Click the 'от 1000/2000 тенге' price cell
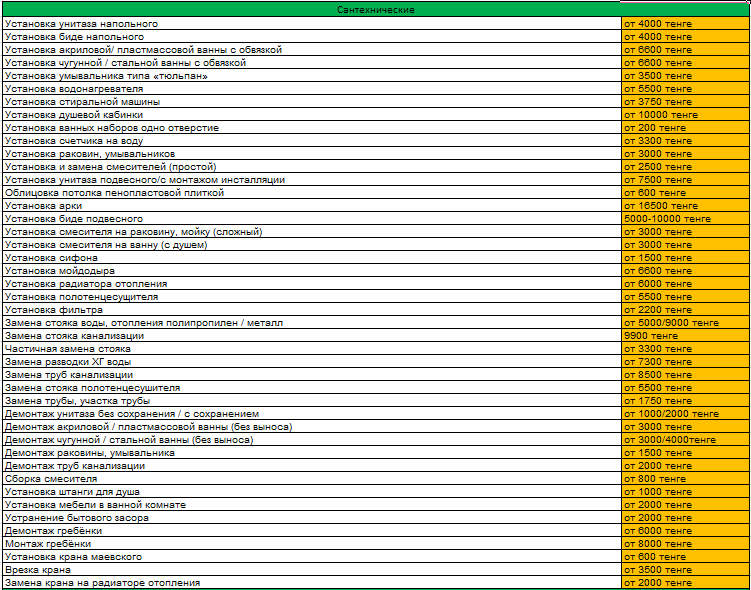Screen dimensions: 751x590 coord(685,414)
